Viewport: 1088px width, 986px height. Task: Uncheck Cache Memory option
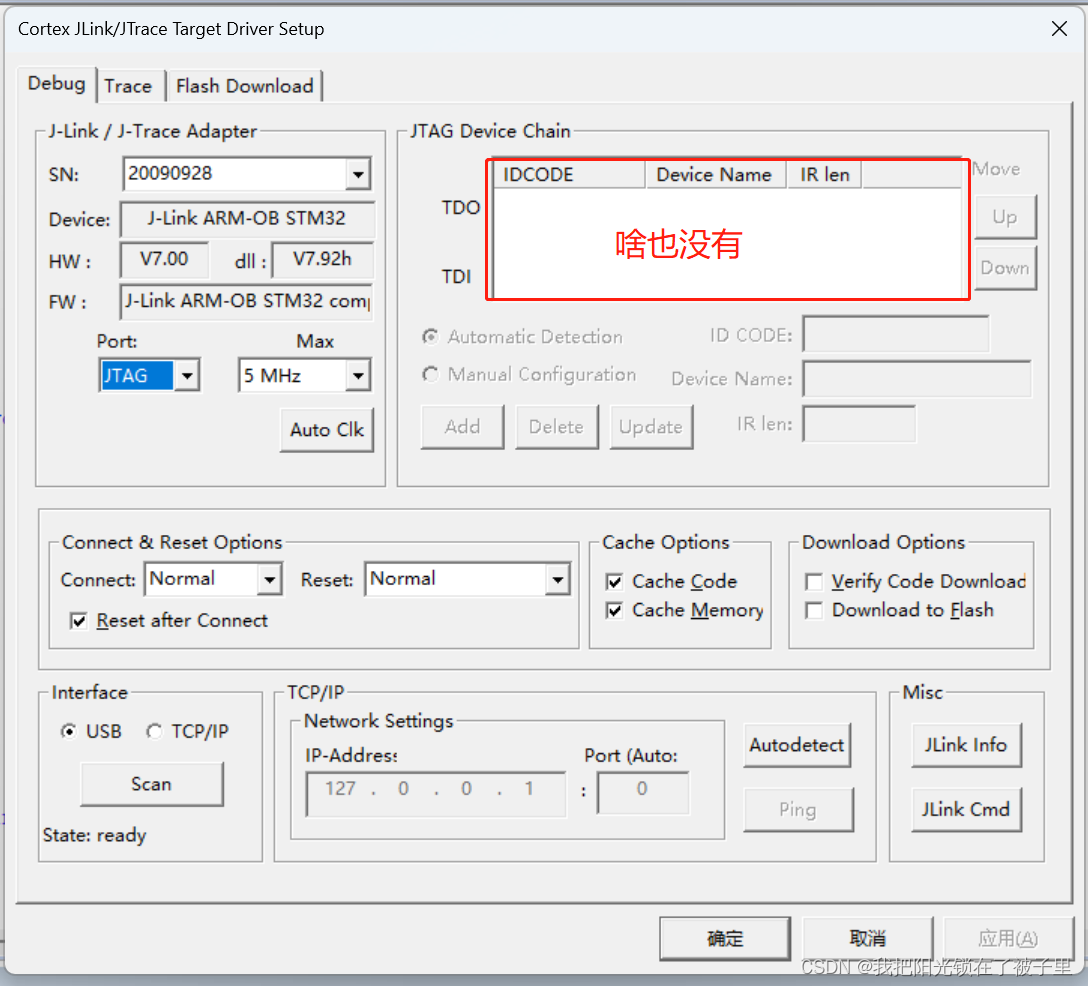click(614, 610)
